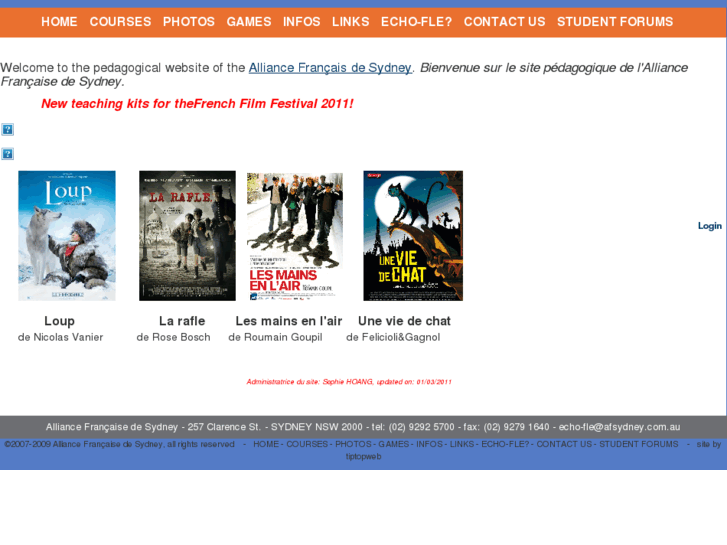Click footer CONTACT US link

[x=564, y=444]
